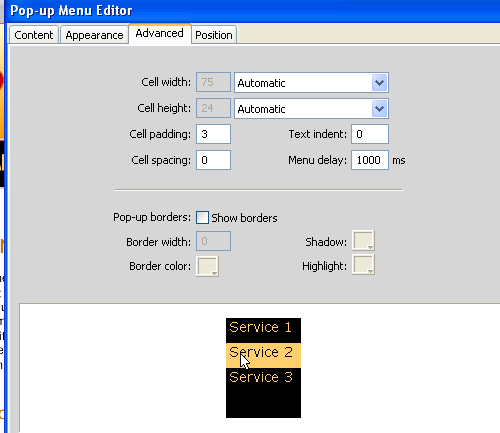Open the Shadow color swatch
The image size is (500, 433).
[x=363, y=240]
